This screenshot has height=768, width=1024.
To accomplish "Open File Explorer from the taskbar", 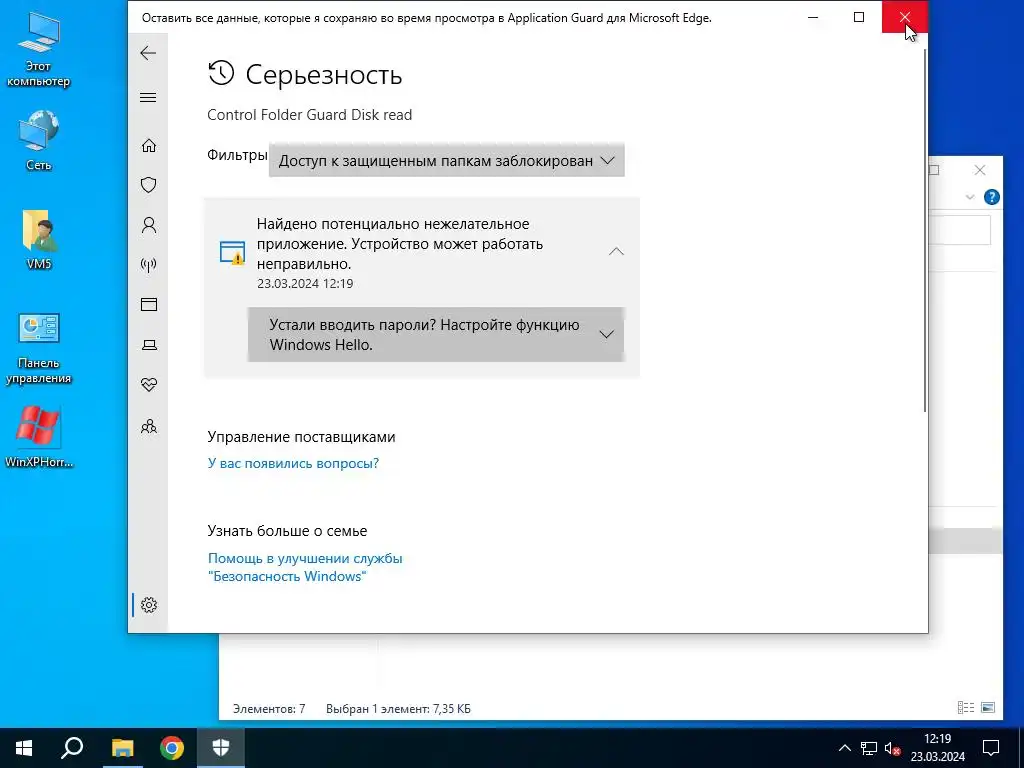I will (x=122, y=748).
